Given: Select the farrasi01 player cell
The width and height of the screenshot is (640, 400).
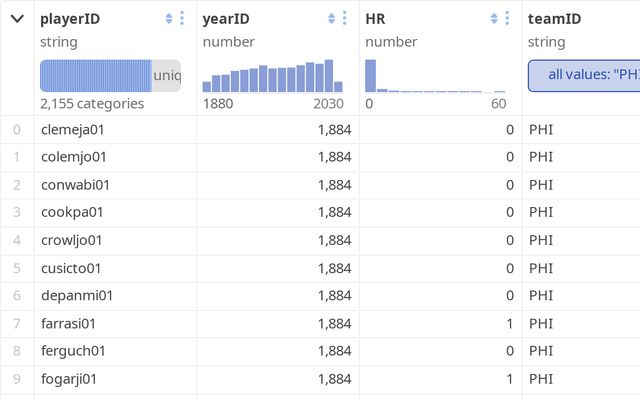Looking at the screenshot, I should click(x=69, y=324).
